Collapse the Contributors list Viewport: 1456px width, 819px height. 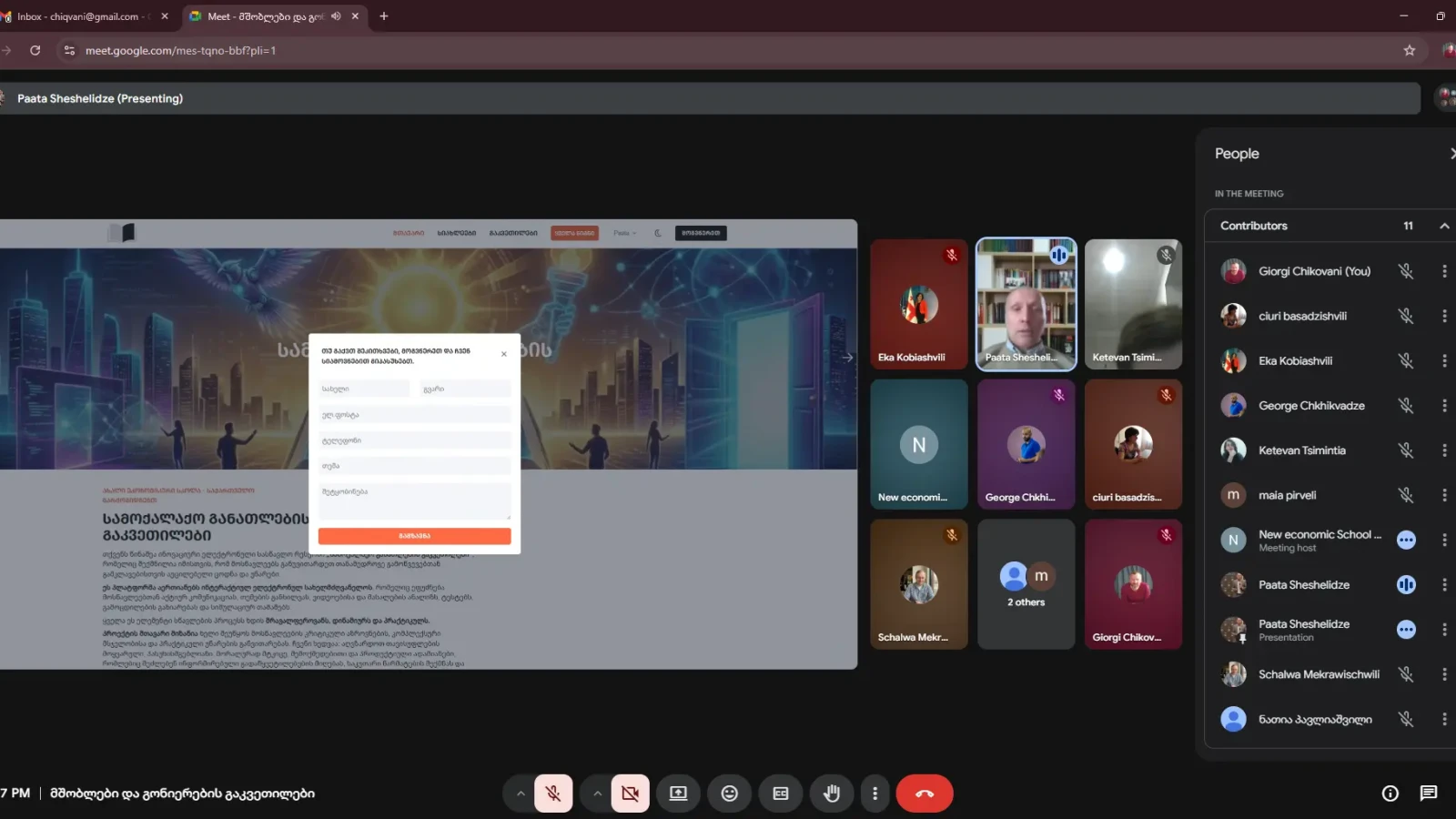tap(1443, 226)
